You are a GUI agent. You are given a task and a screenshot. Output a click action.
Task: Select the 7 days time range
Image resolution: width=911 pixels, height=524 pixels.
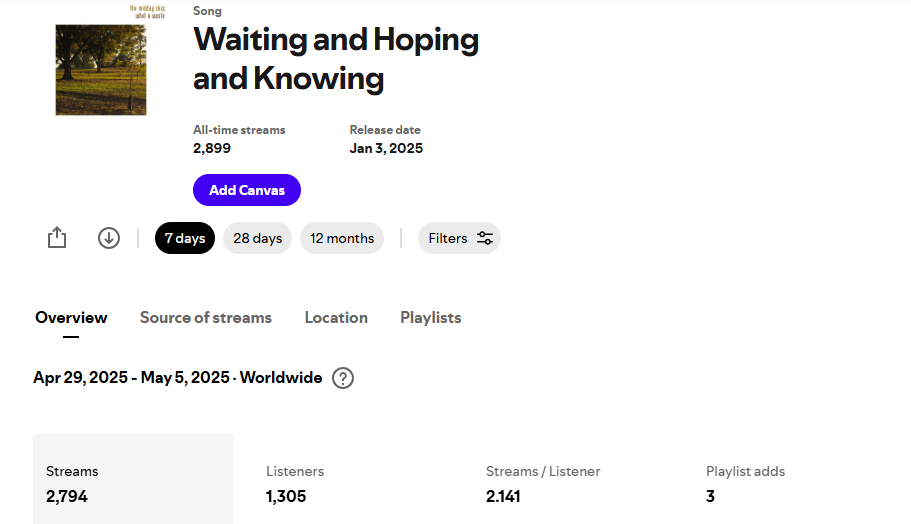pos(185,238)
